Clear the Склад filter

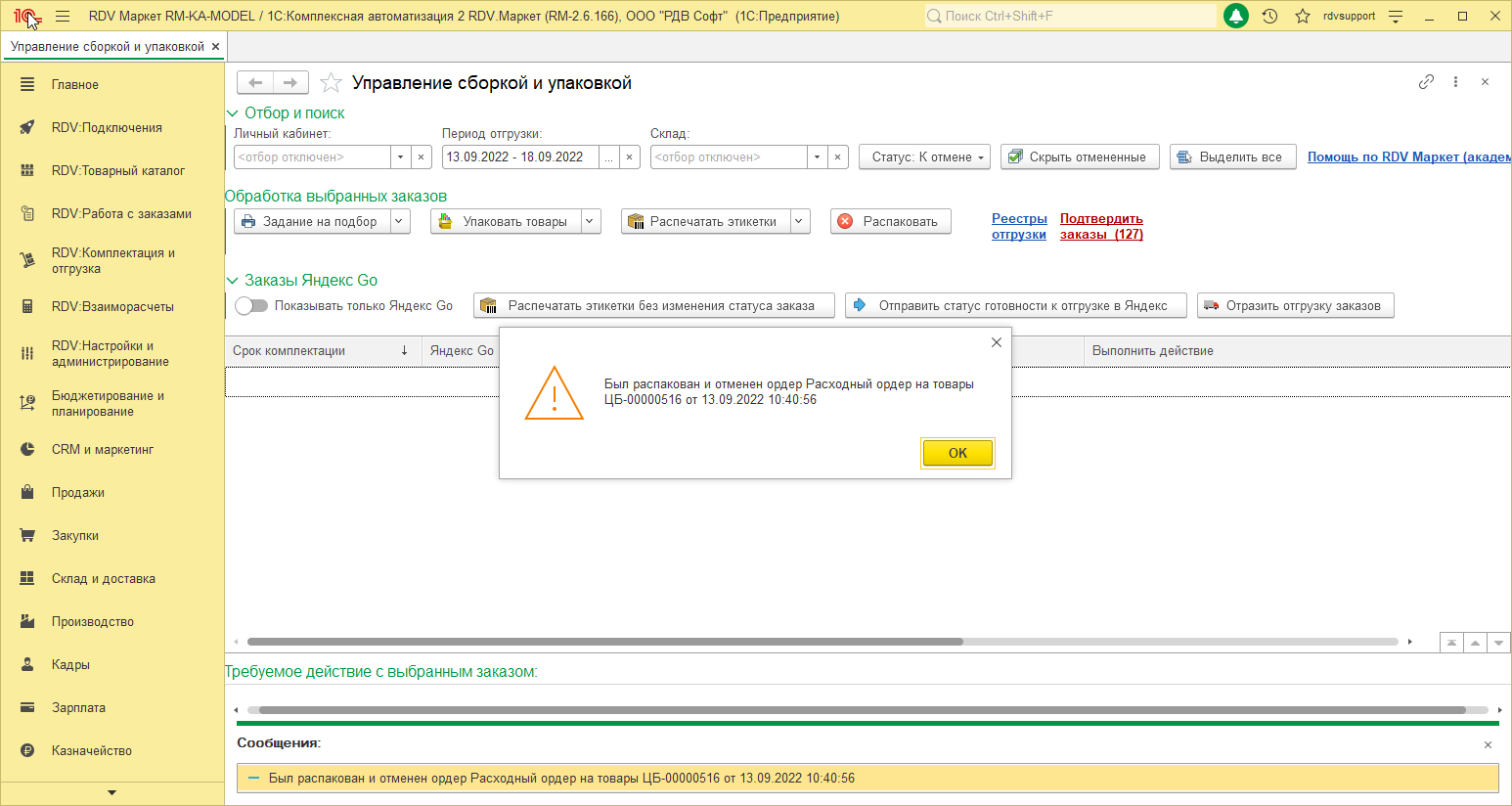click(838, 157)
